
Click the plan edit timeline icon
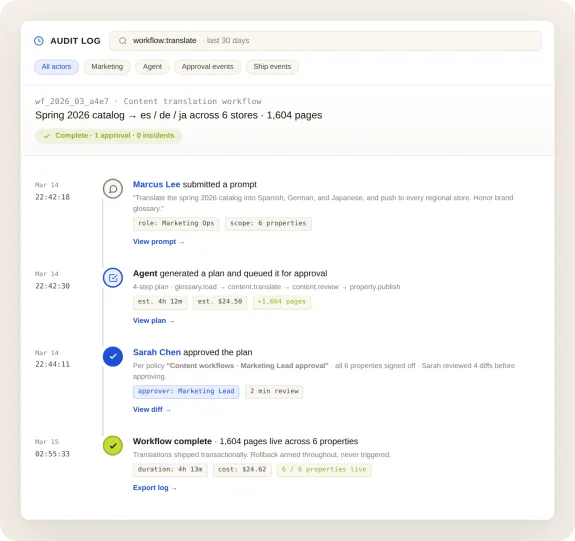[x=113, y=278]
